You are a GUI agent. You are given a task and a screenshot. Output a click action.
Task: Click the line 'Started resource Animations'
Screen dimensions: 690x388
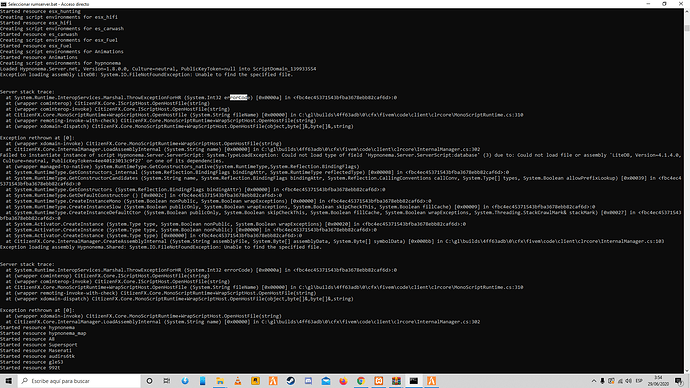tap(39, 57)
